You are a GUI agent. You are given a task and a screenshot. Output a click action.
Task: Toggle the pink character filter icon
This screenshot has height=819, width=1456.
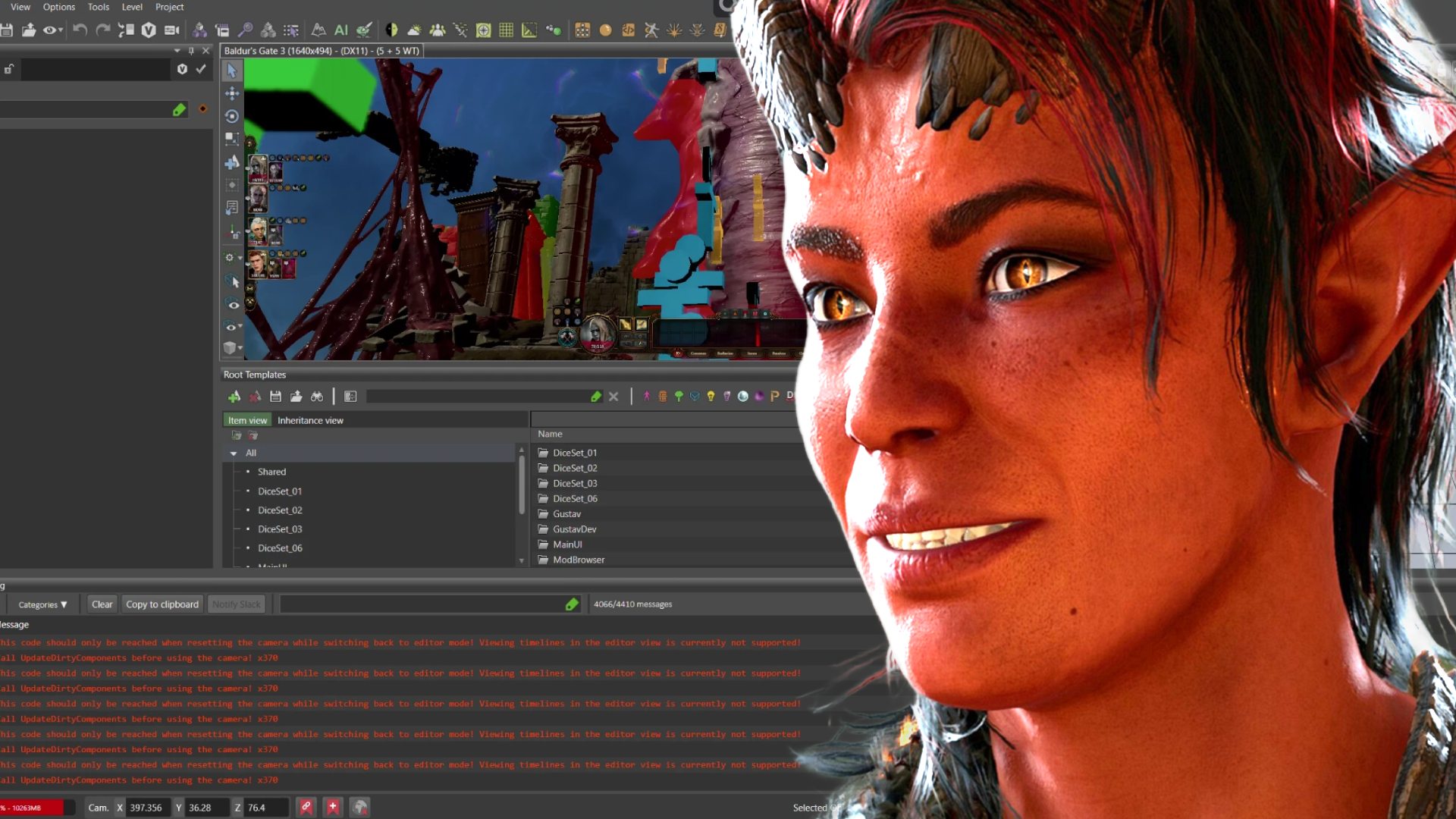point(647,396)
